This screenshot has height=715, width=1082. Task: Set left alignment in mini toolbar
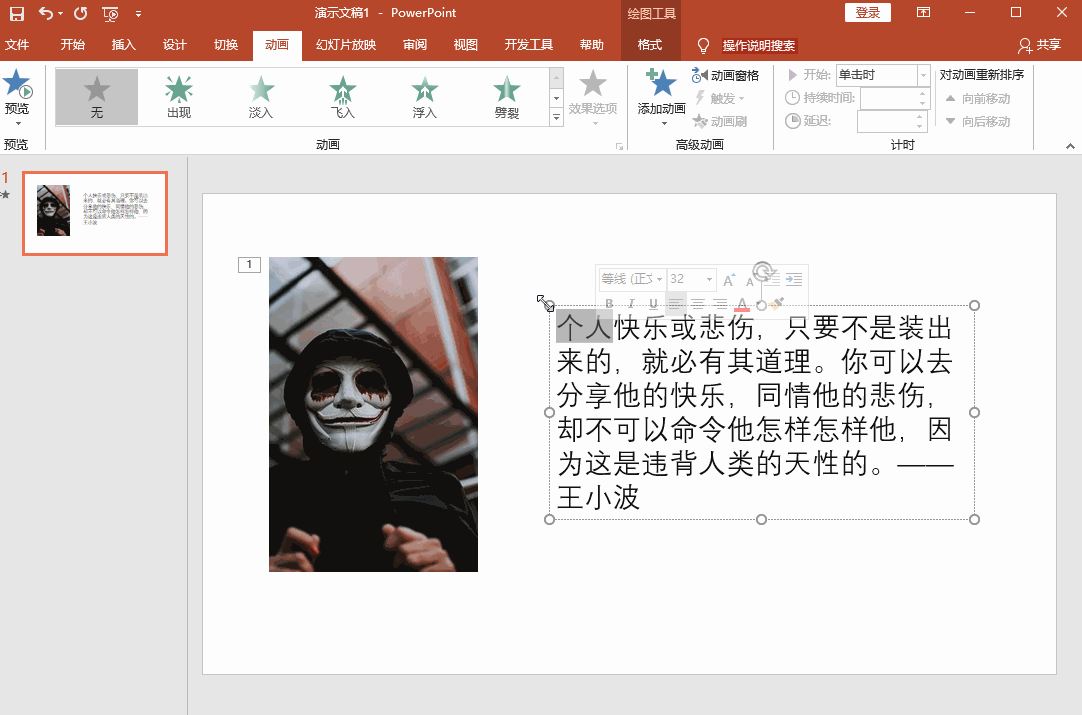[676, 303]
